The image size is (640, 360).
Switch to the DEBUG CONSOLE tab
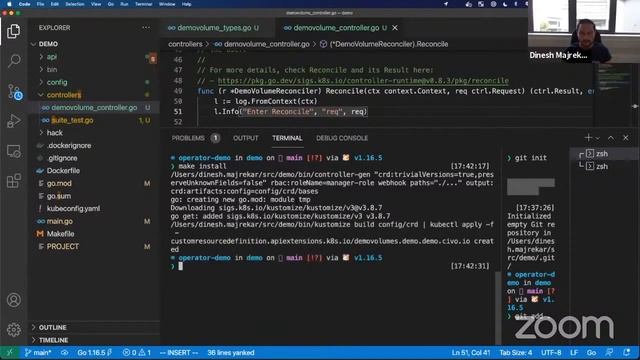pos(342,138)
